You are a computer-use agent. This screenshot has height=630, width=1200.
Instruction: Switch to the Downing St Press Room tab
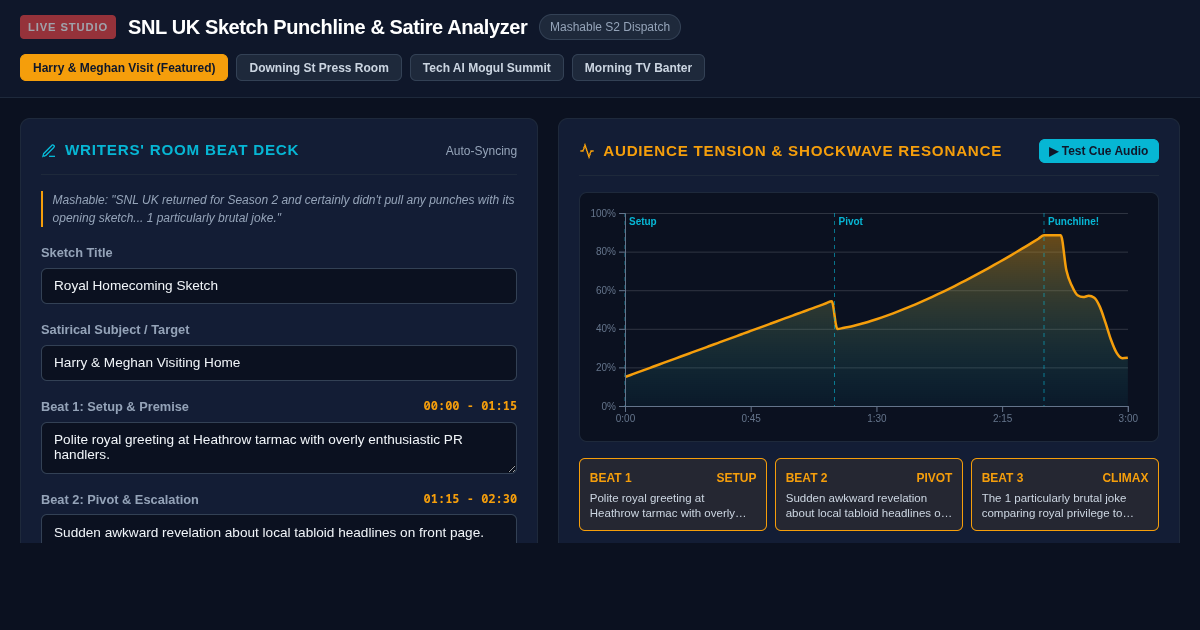[319, 68]
